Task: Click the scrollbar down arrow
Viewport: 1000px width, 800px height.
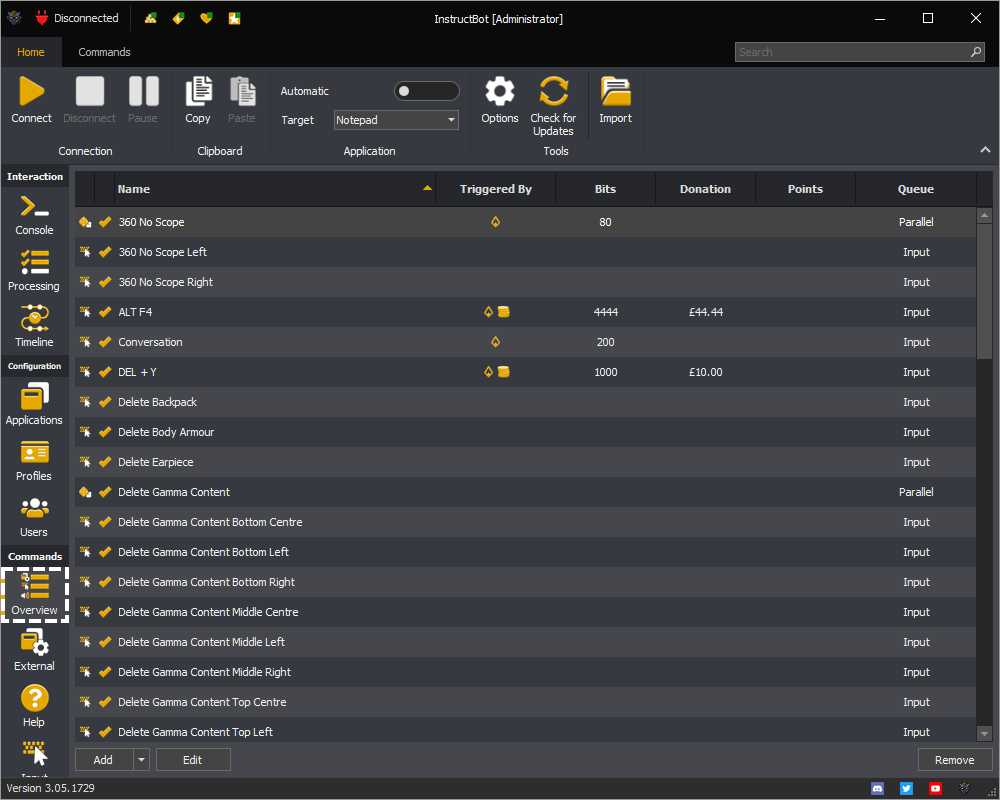Action: (985, 734)
